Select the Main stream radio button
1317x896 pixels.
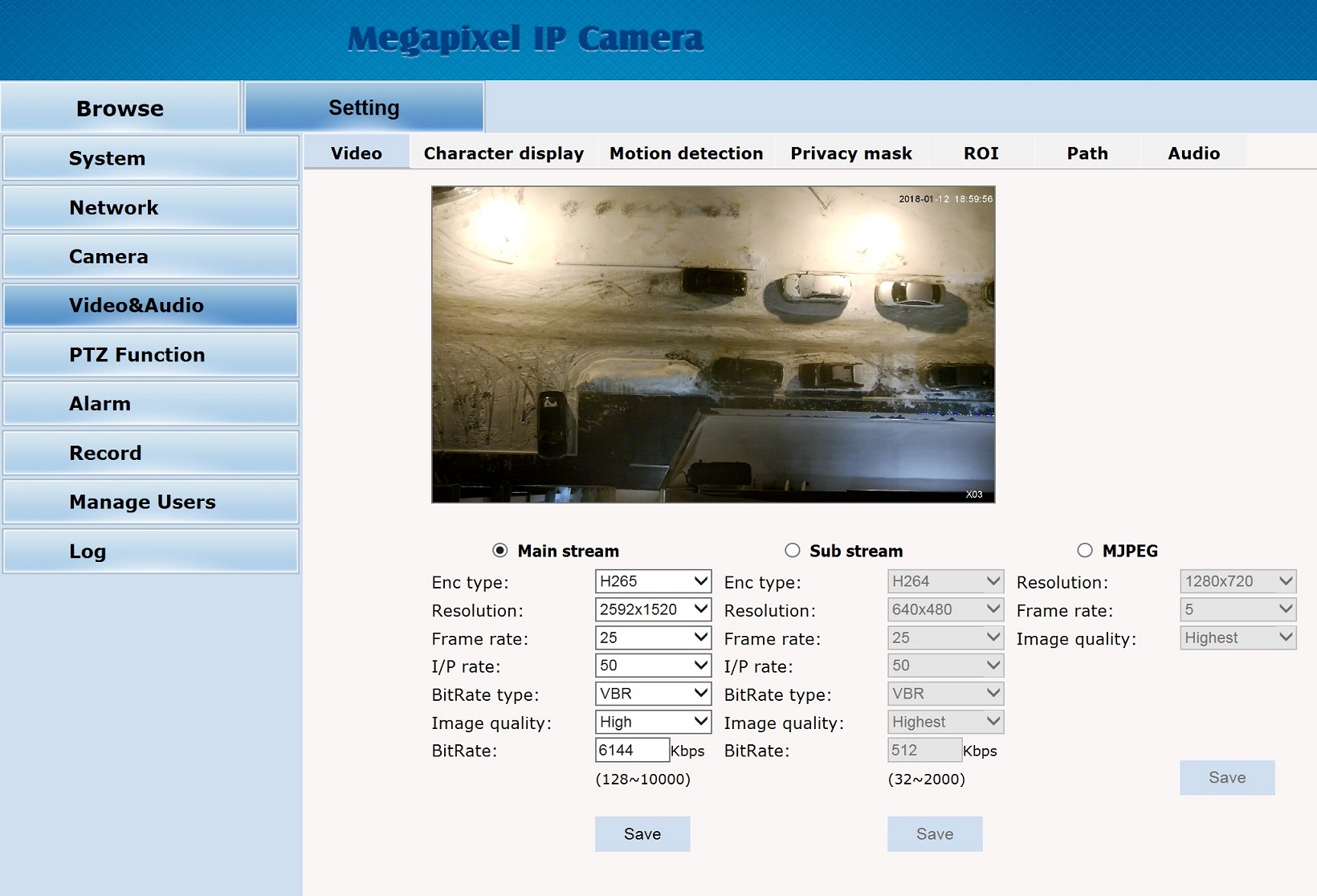click(500, 551)
